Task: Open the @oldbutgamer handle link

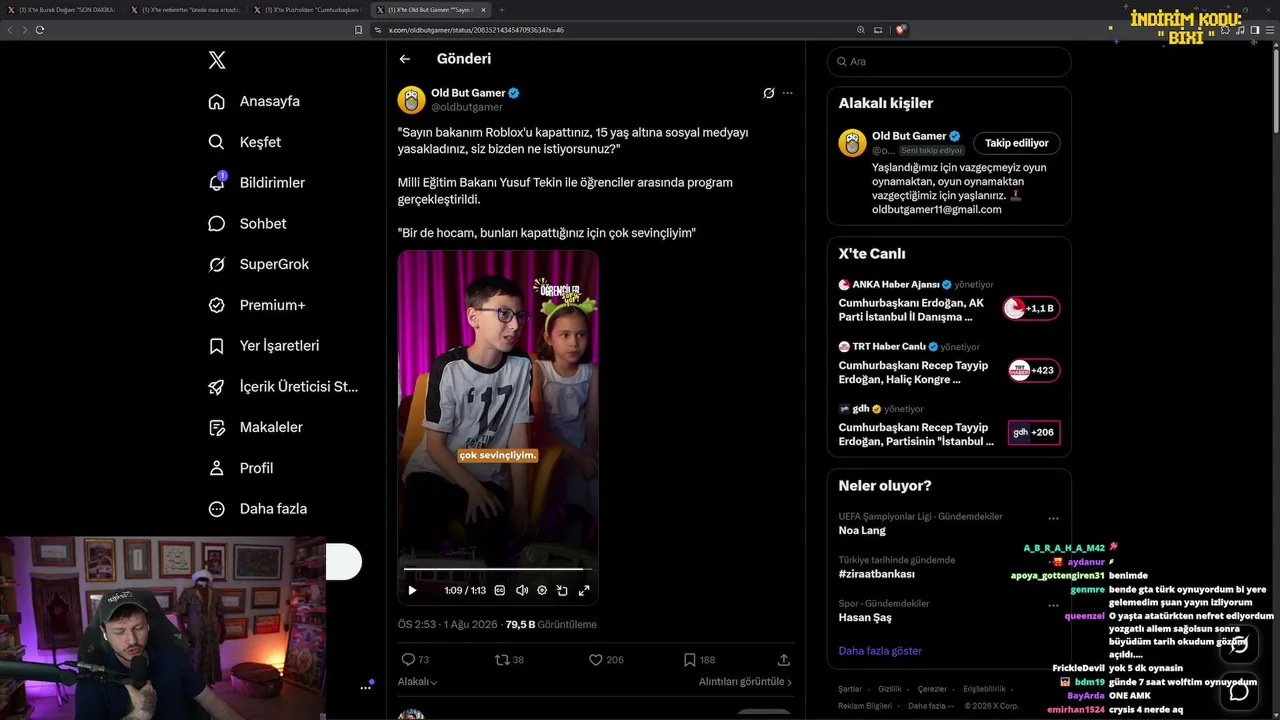Action: click(x=467, y=107)
